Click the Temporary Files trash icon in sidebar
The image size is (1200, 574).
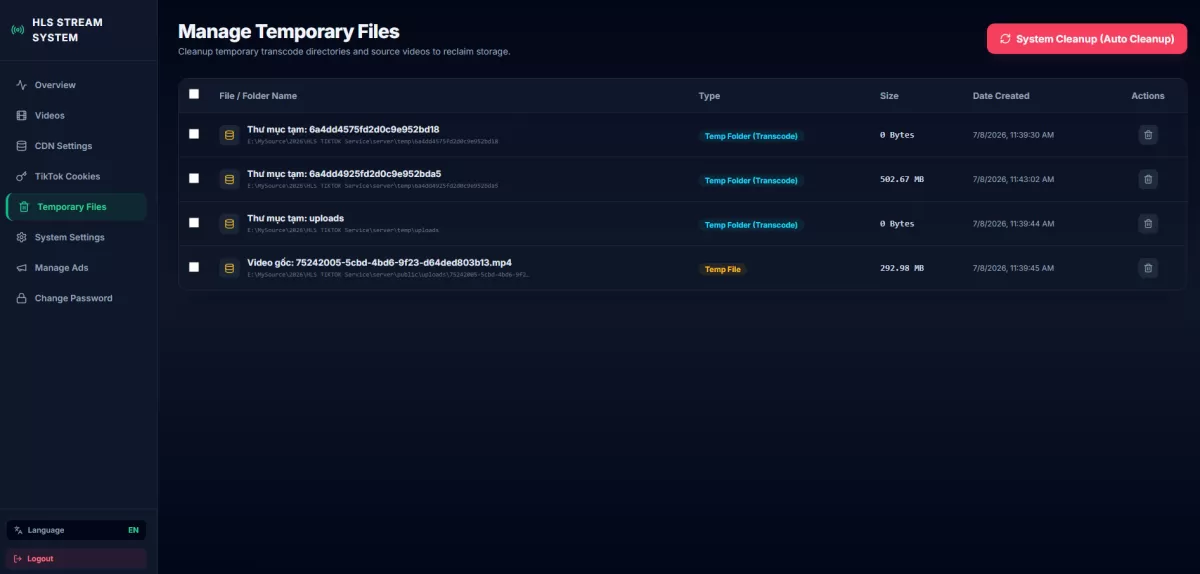click(25, 207)
